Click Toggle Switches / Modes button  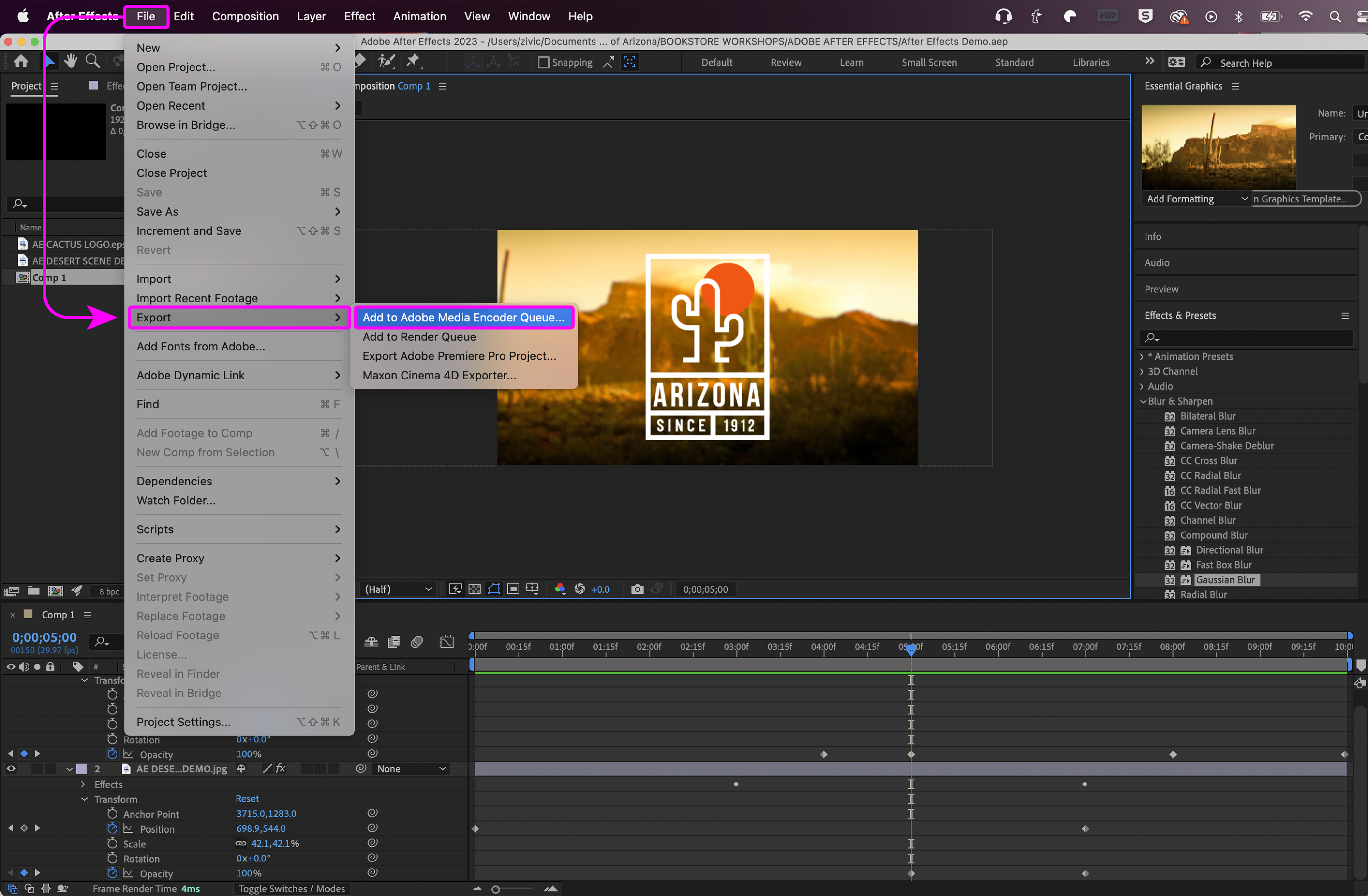[x=292, y=888]
